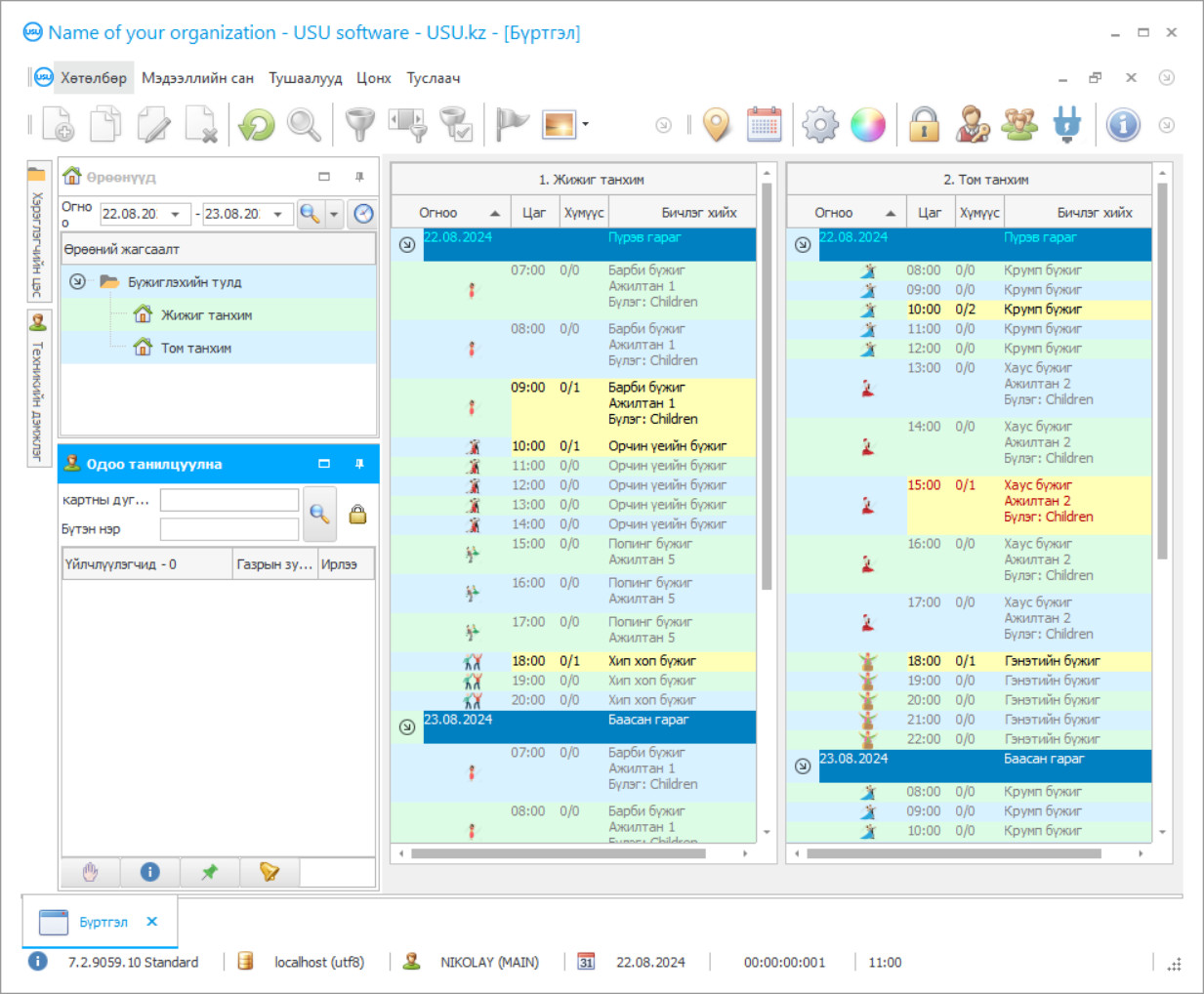This screenshot has width=1204, height=994.
Task: Click the calendar icon in status bar
Action: point(586,962)
